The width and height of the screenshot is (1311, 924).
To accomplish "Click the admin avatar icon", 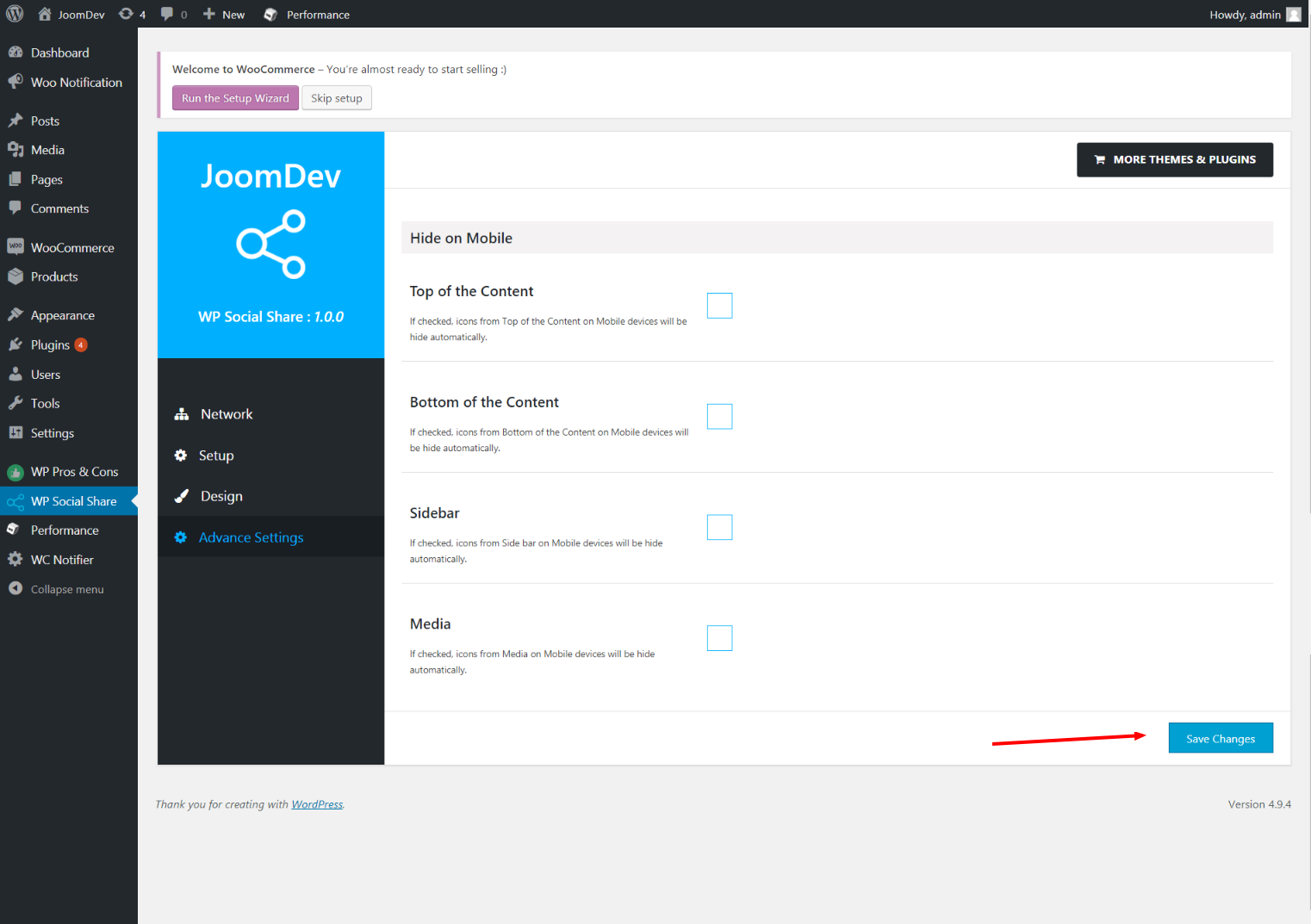I will [1294, 14].
